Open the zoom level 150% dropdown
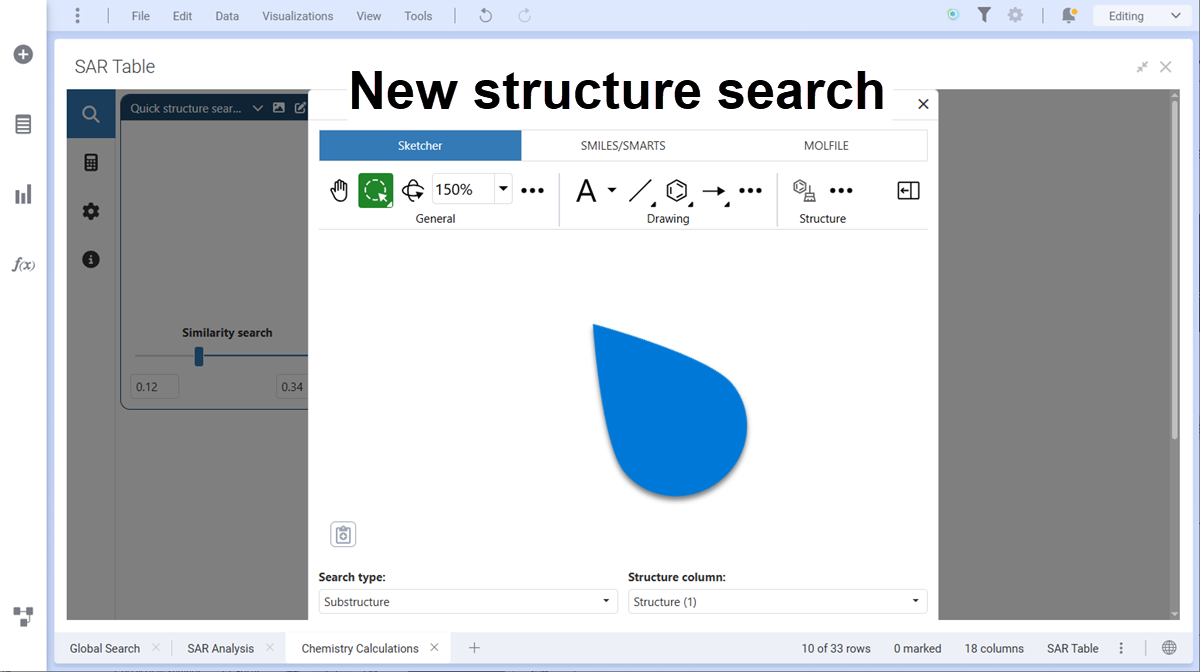 [503, 189]
